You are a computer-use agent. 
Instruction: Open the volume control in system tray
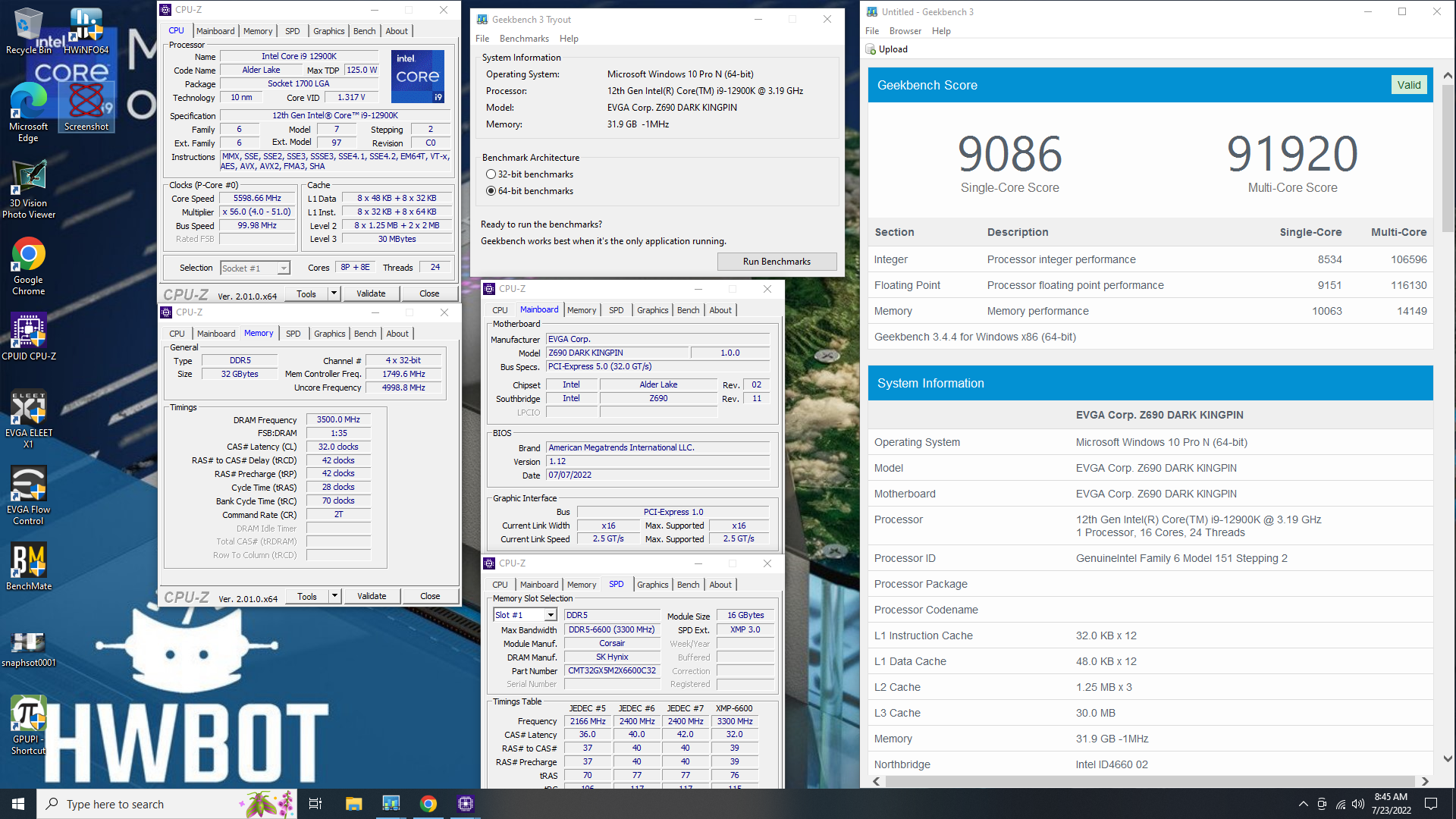pos(1358,804)
